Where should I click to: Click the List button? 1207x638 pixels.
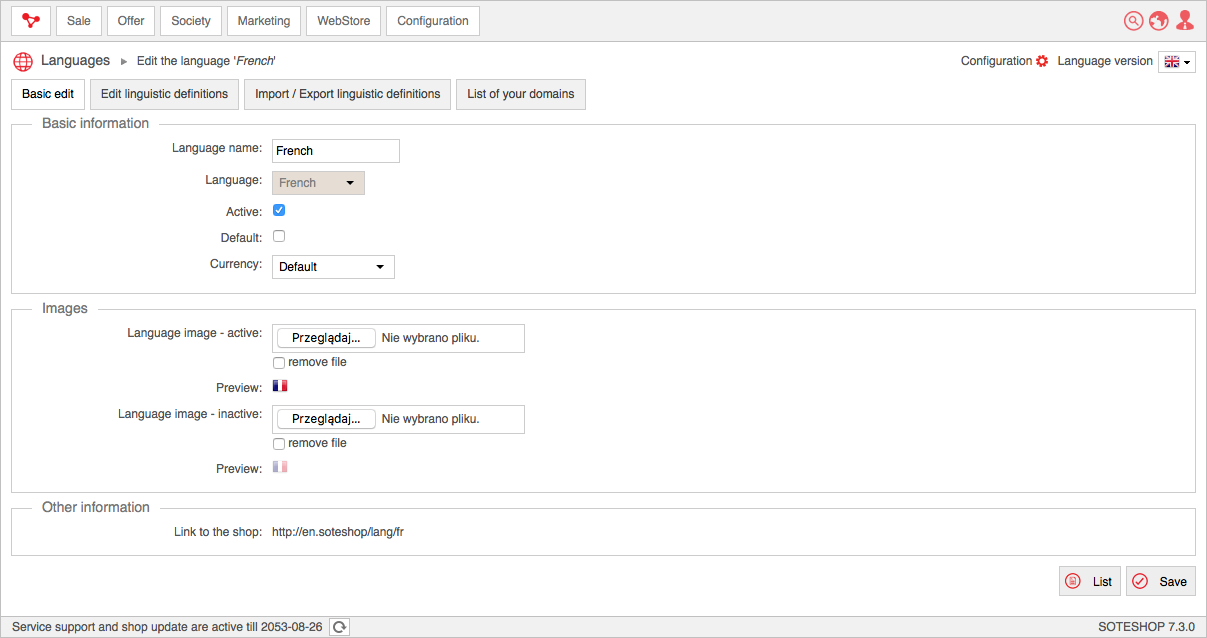click(x=1090, y=581)
